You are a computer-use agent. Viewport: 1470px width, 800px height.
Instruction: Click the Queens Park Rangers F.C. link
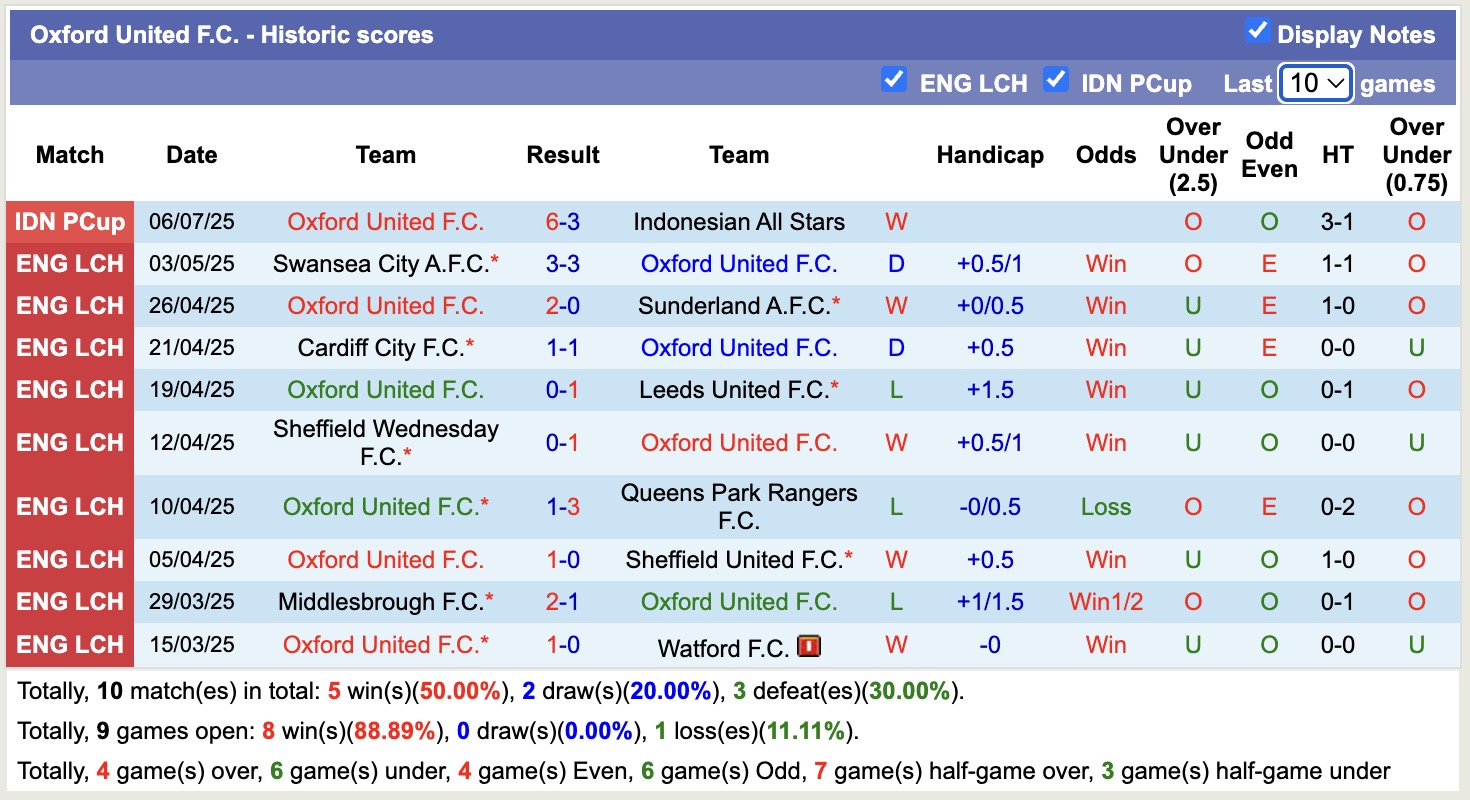[x=739, y=506]
